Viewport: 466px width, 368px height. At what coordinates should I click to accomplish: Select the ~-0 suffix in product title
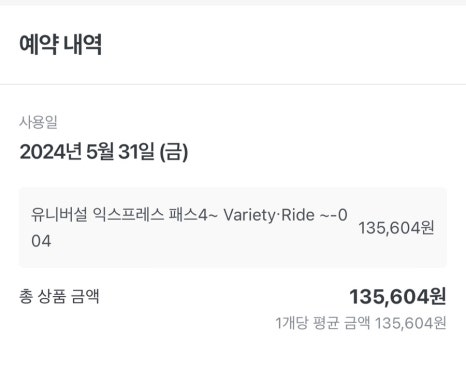coord(333,215)
